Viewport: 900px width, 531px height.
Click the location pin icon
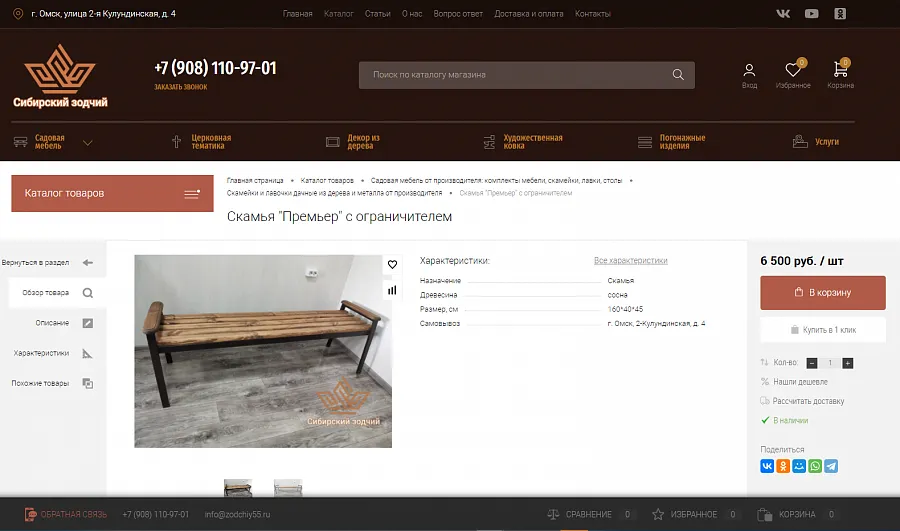(18, 14)
